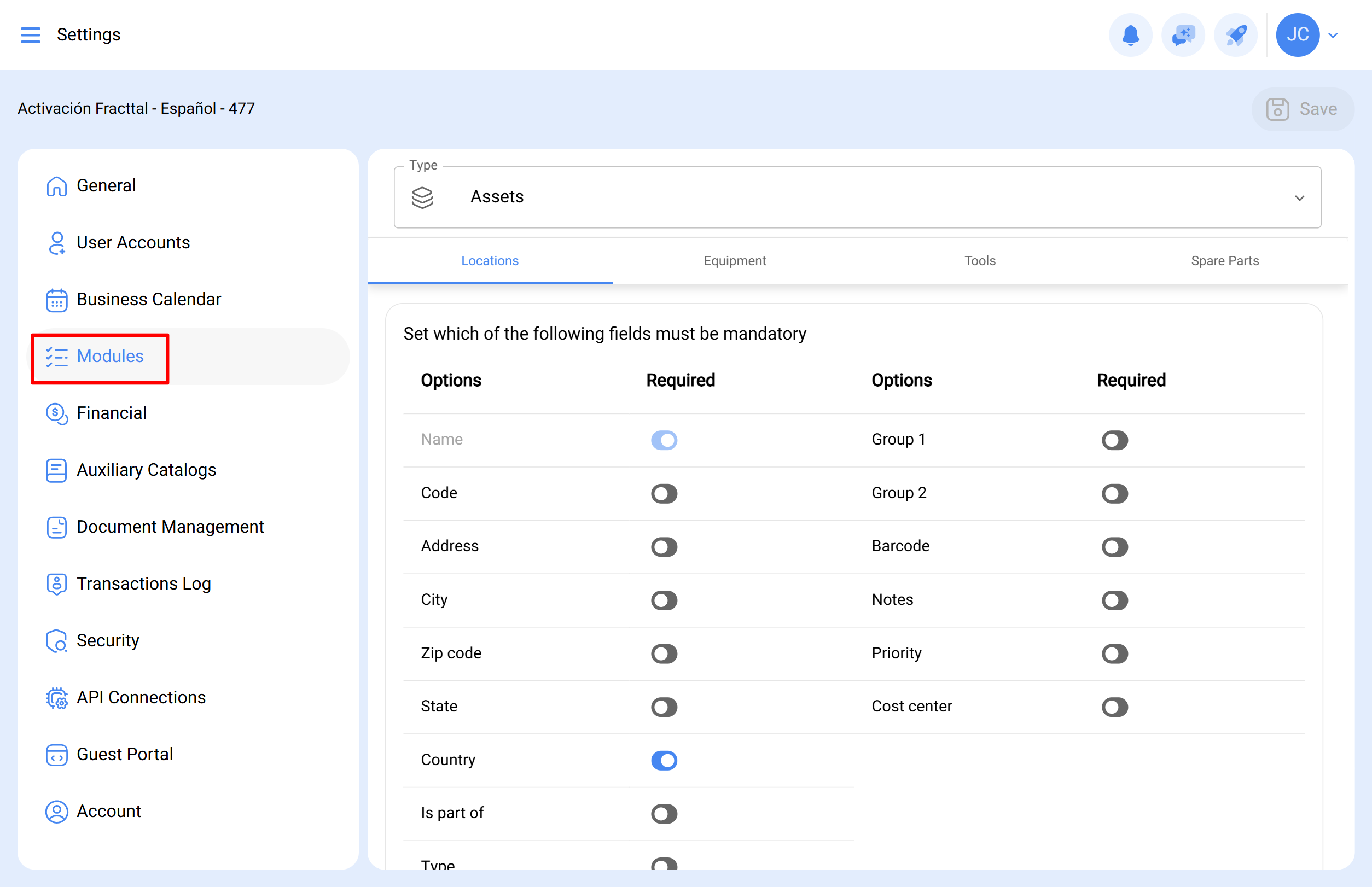Click the rocket launch icon in top bar

click(x=1235, y=34)
